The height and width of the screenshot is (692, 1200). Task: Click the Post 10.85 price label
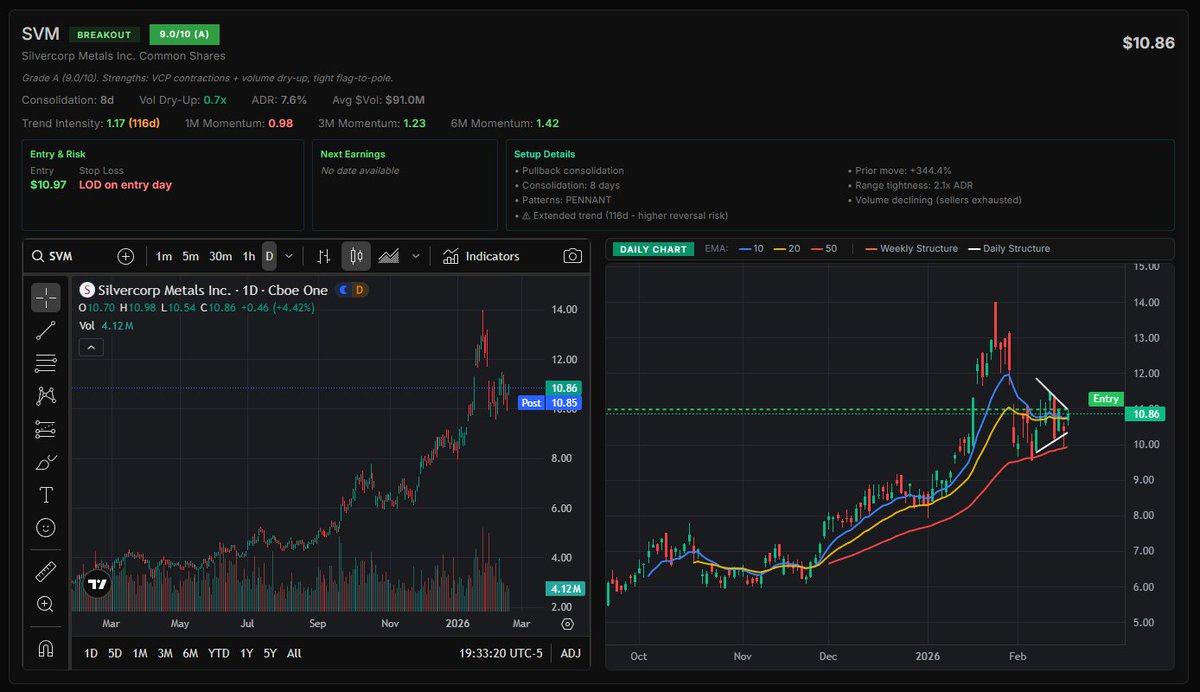pyautogui.click(x=547, y=403)
